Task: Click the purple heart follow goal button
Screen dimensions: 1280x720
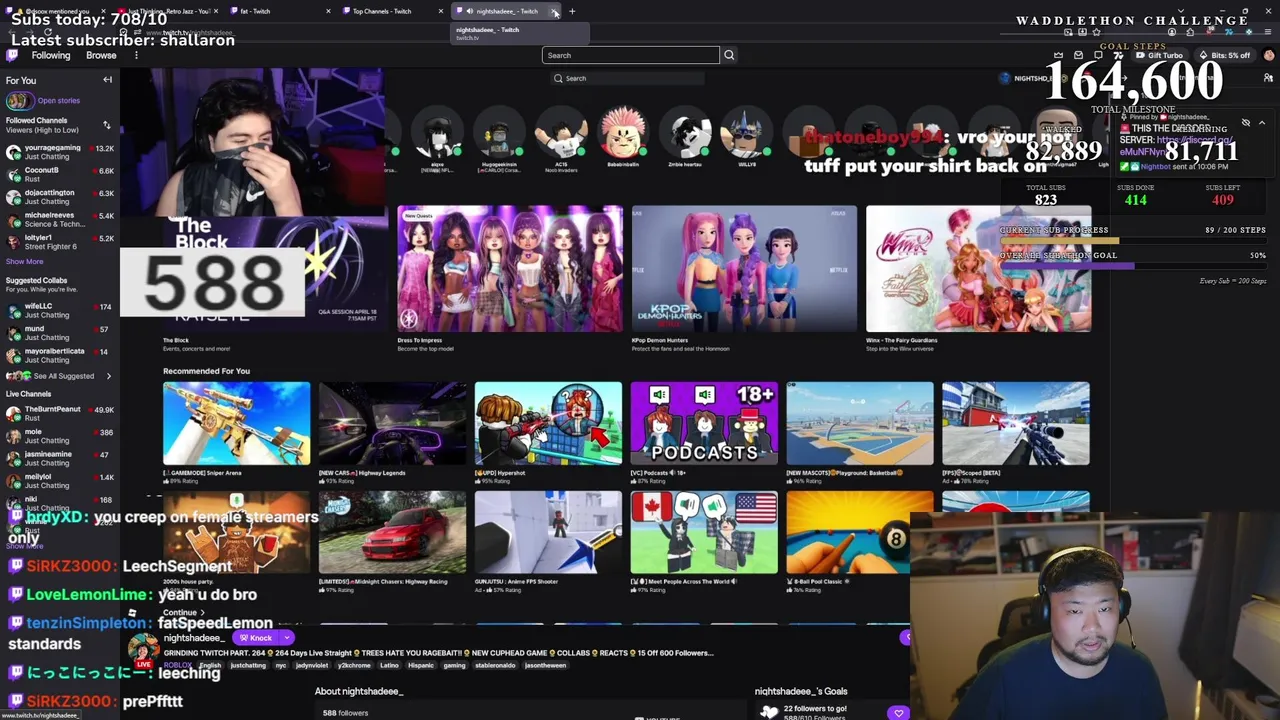Action: tap(898, 713)
